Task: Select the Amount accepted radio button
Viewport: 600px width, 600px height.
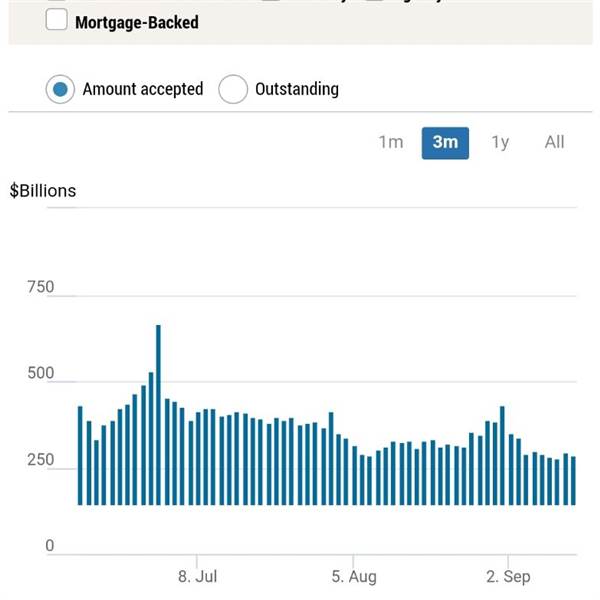Action: pyautogui.click(x=61, y=89)
